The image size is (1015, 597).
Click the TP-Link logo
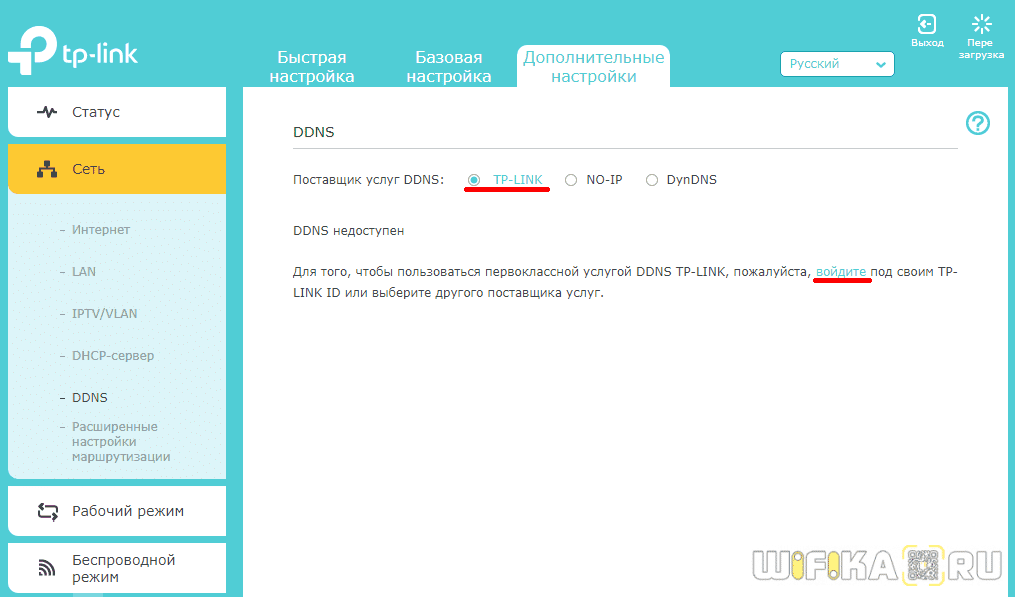[73, 52]
